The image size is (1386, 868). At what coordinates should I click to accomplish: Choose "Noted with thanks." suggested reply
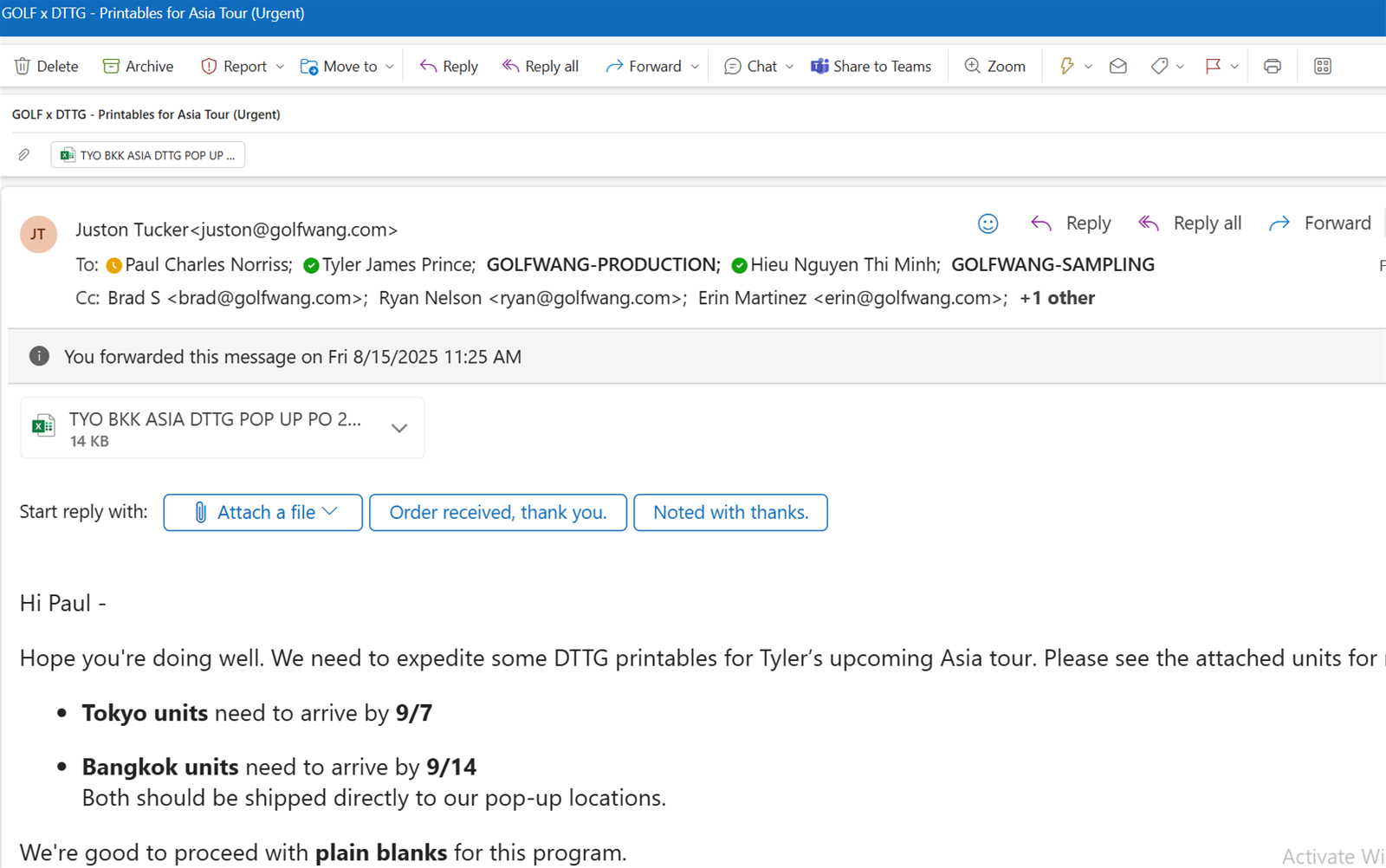(730, 513)
